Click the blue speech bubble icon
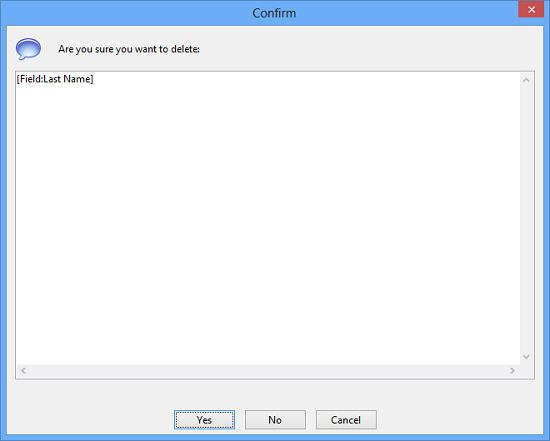The height and width of the screenshot is (441, 550). coord(28,49)
